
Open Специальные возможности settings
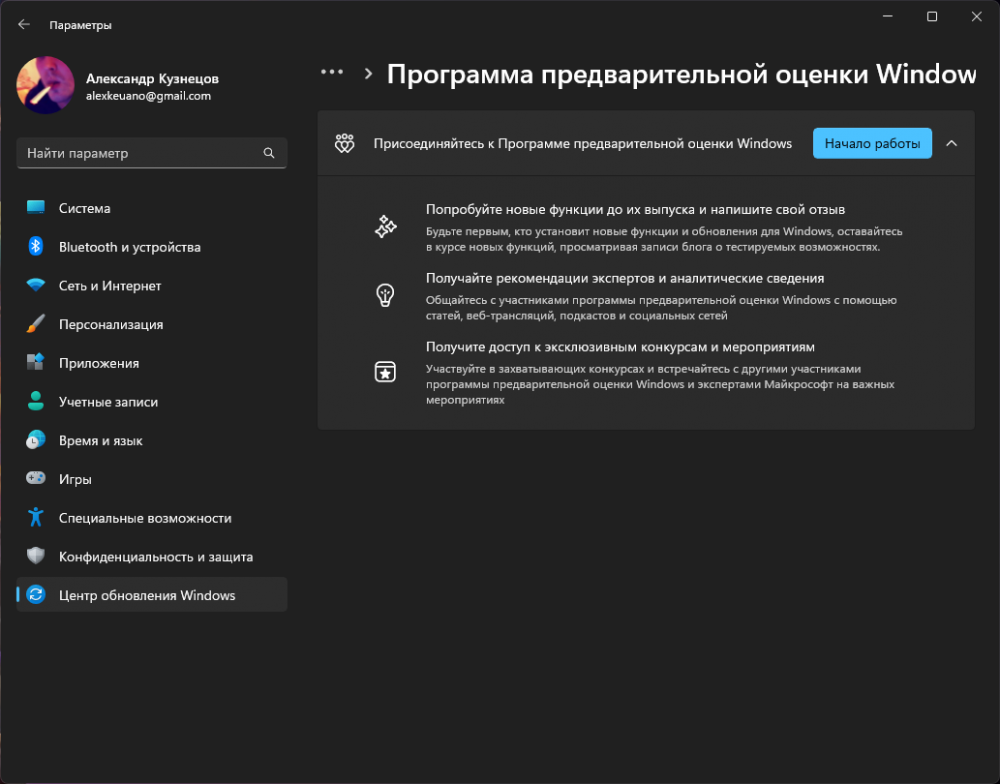[152, 518]
